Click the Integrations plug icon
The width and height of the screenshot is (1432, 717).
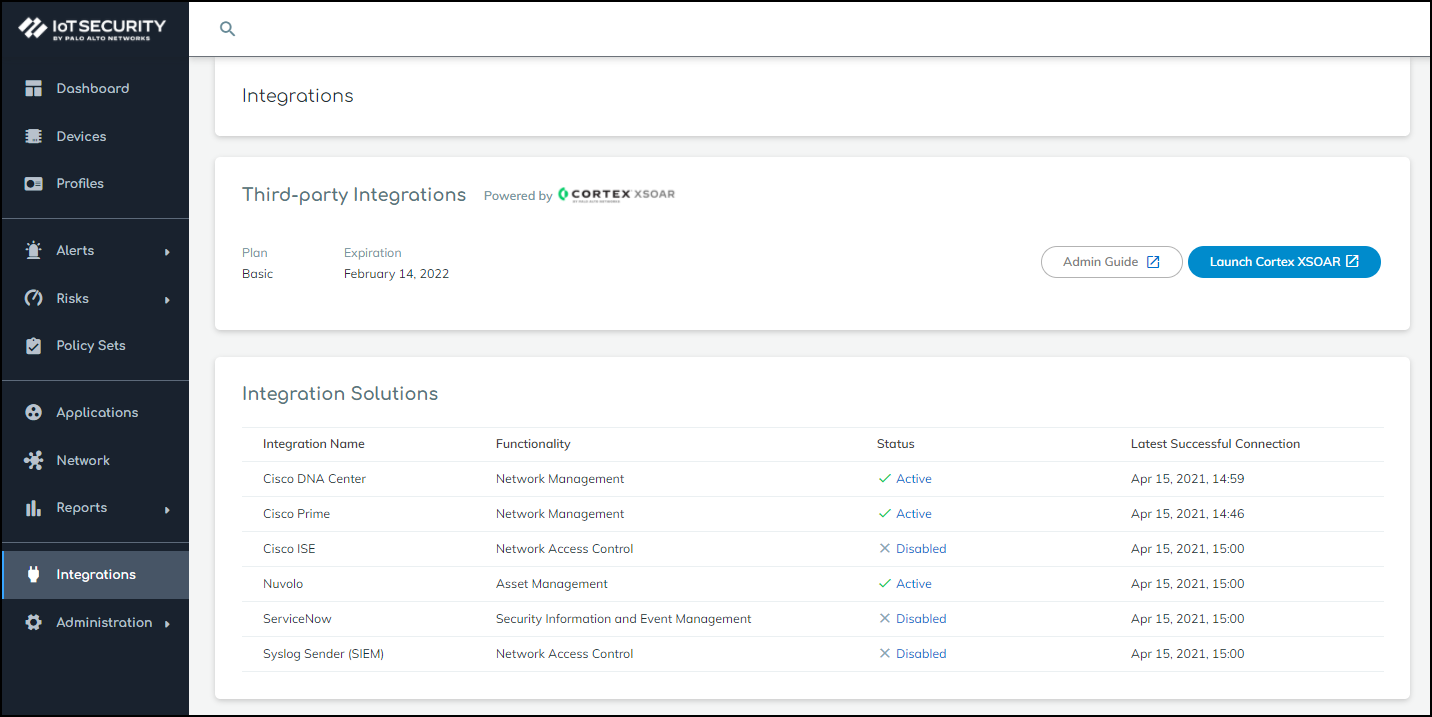34,575
